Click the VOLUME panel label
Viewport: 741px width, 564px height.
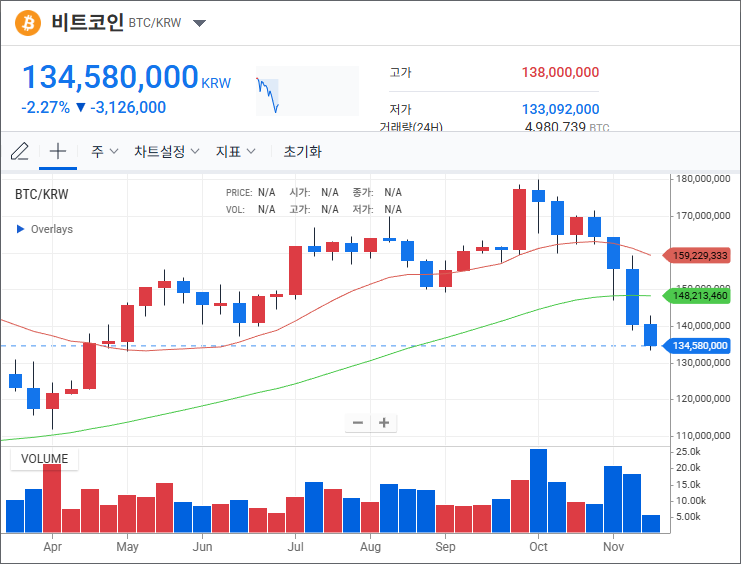click(44, 459)
